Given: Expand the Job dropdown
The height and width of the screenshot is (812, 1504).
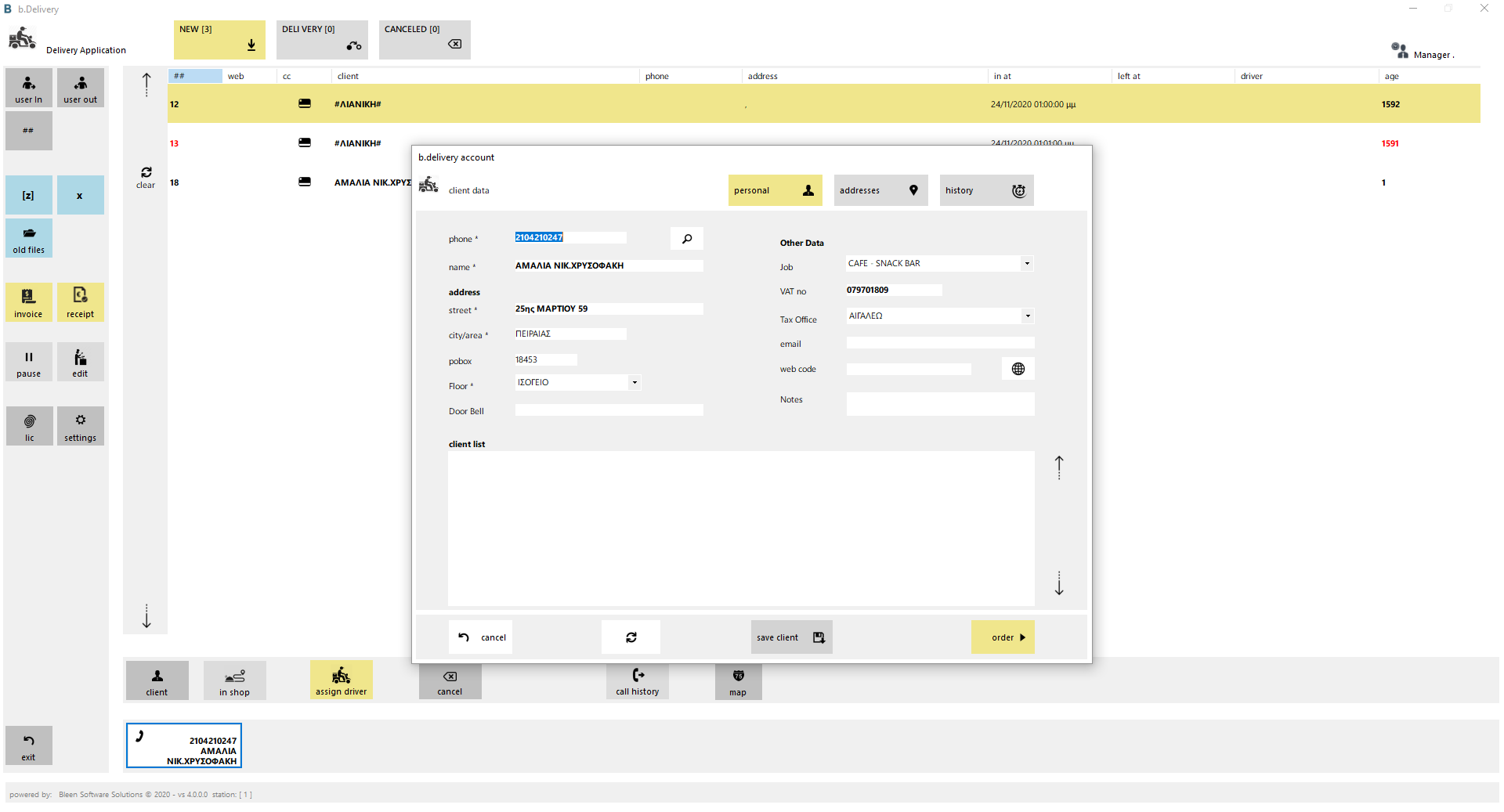Looking at the screenshot, I should click(1027, 264).
